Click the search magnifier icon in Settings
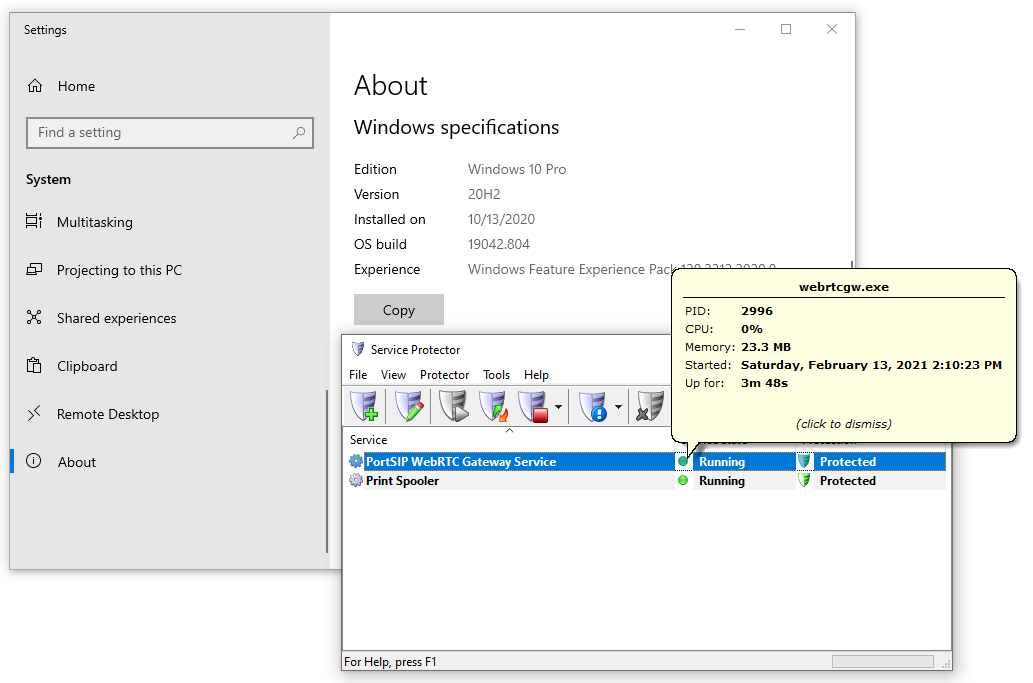The height and width of the screenshot is (683, 1033). pos(299,132)
